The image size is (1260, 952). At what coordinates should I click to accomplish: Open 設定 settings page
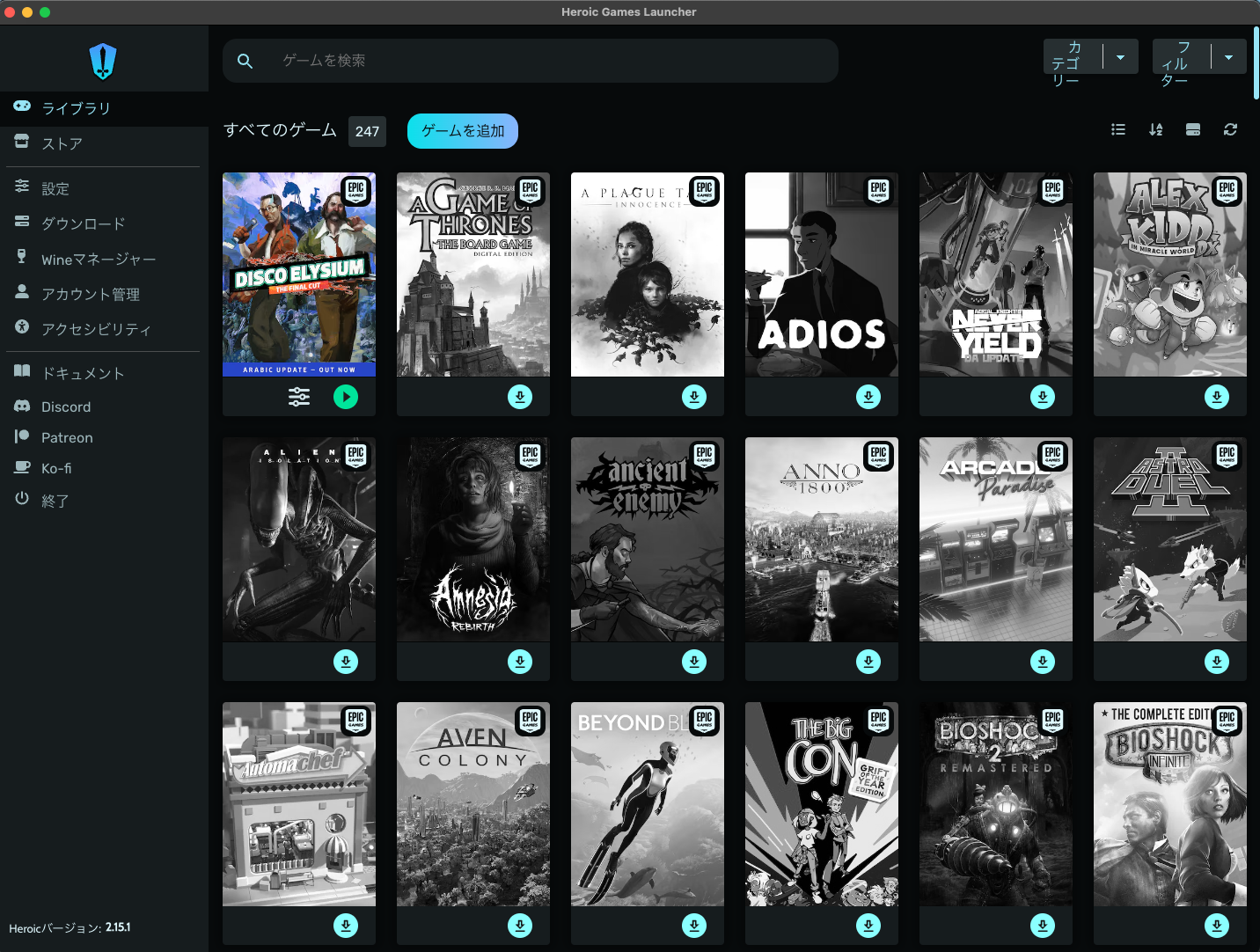click(104, 188)
